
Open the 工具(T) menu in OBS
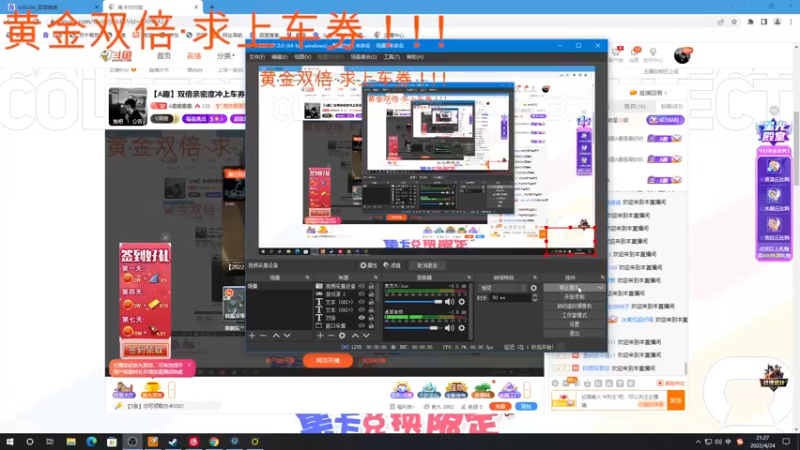pos(391,57)
